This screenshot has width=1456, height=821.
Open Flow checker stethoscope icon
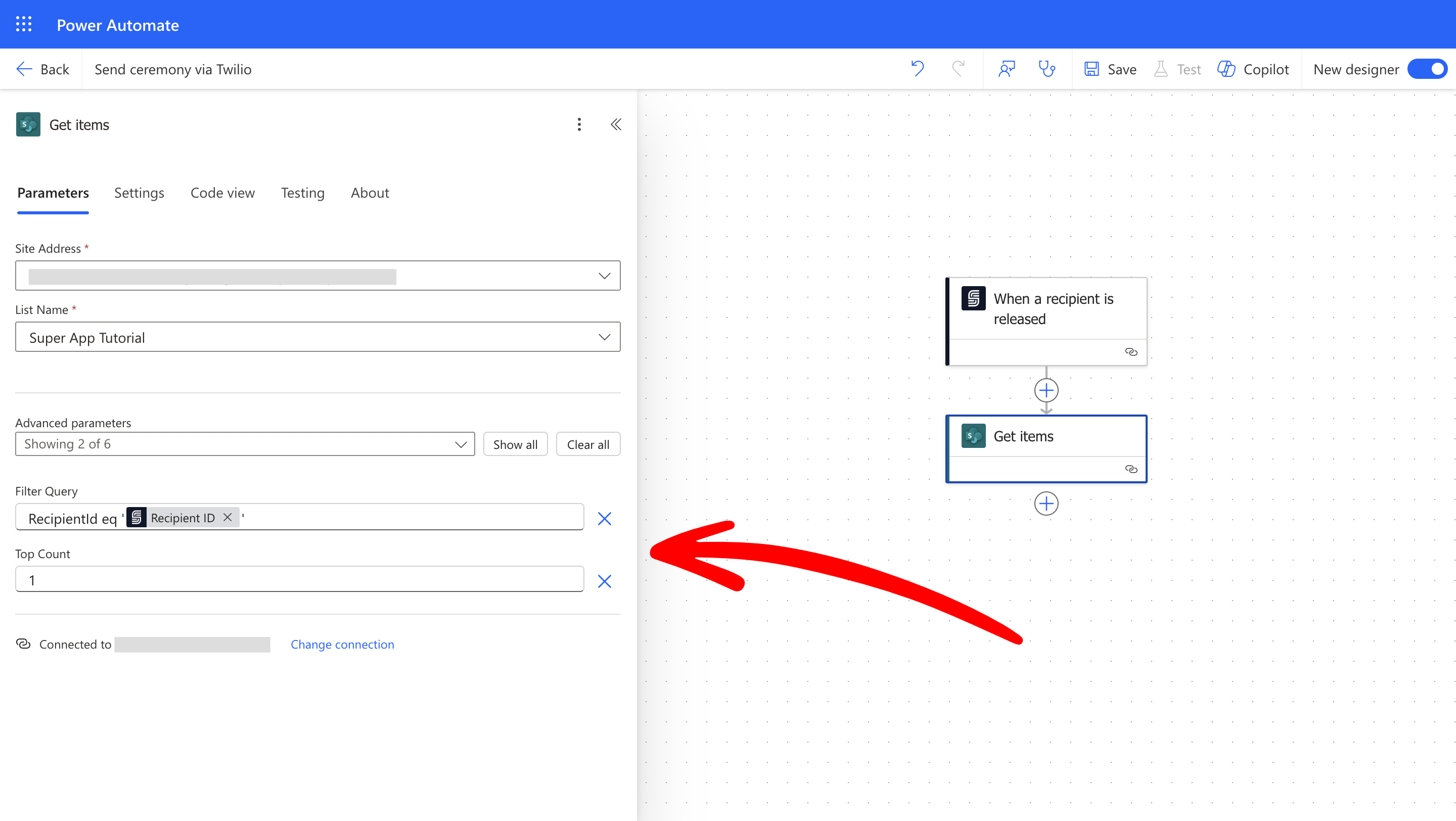click(x=1047, y=69)
